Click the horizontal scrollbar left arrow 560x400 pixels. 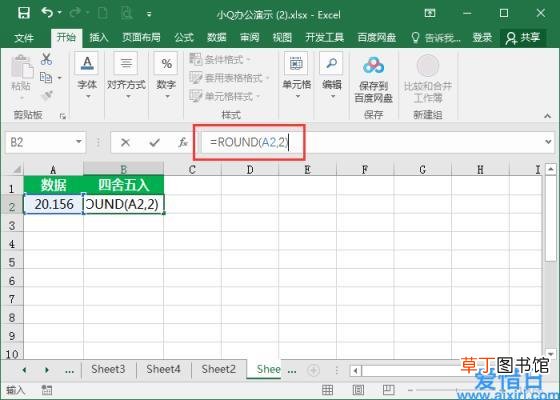[x=355, y=370]
